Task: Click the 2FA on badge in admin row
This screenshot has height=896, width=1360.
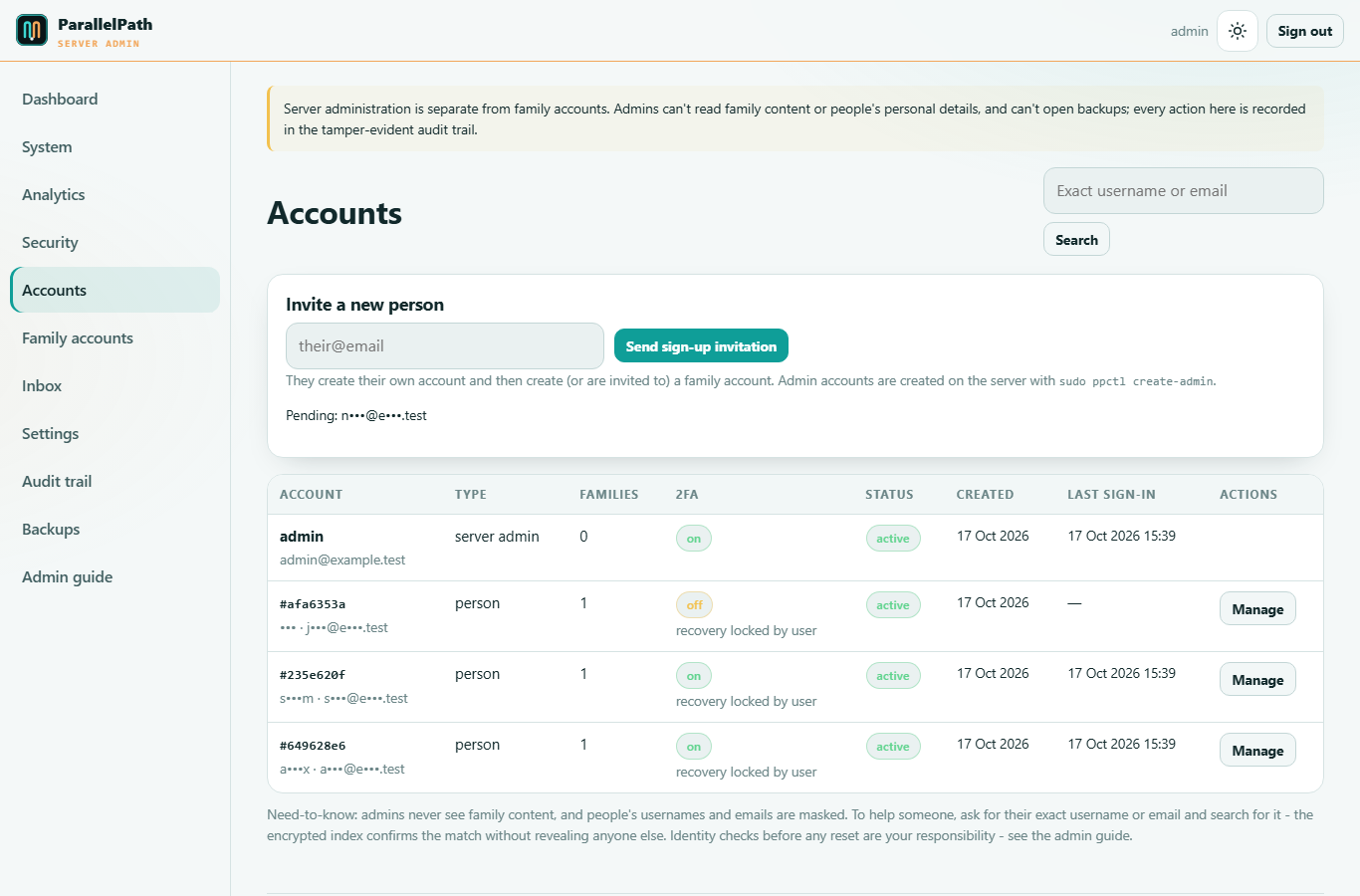Action: pos(694,539)
